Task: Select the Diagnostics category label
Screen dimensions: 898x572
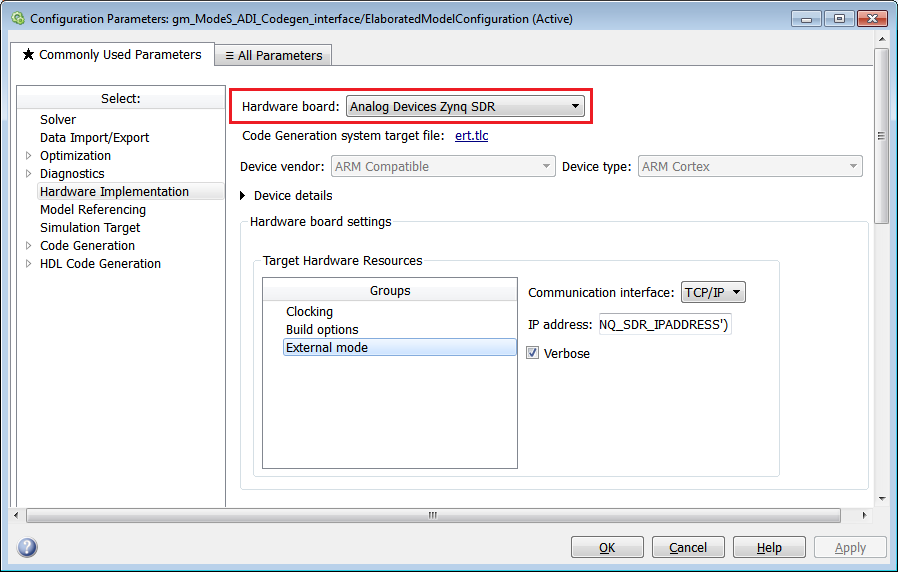Action: pyautogui.click(x=72, y=173)
